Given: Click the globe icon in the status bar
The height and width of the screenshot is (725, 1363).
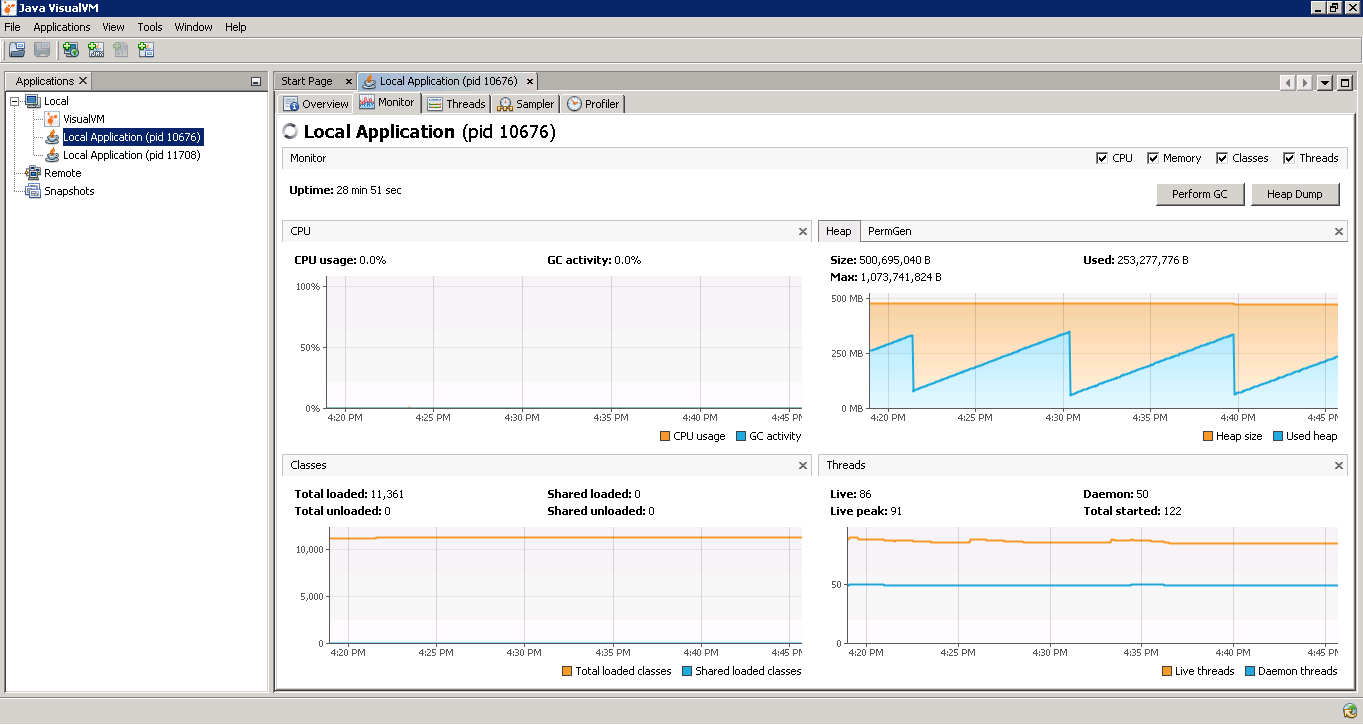Looking at the screenshot, I should (x=1350, y=711).
